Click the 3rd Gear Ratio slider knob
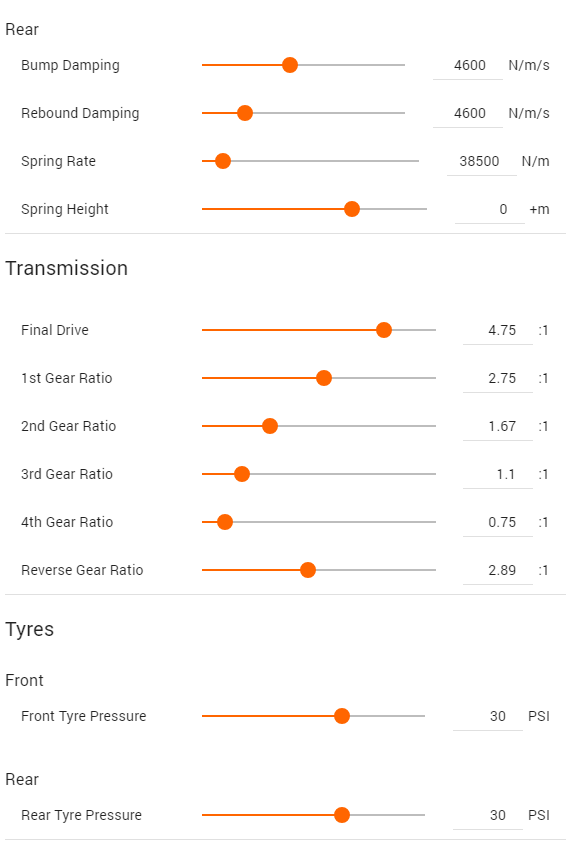The width and height of the screenshot is (573, 849). point(242,474)
